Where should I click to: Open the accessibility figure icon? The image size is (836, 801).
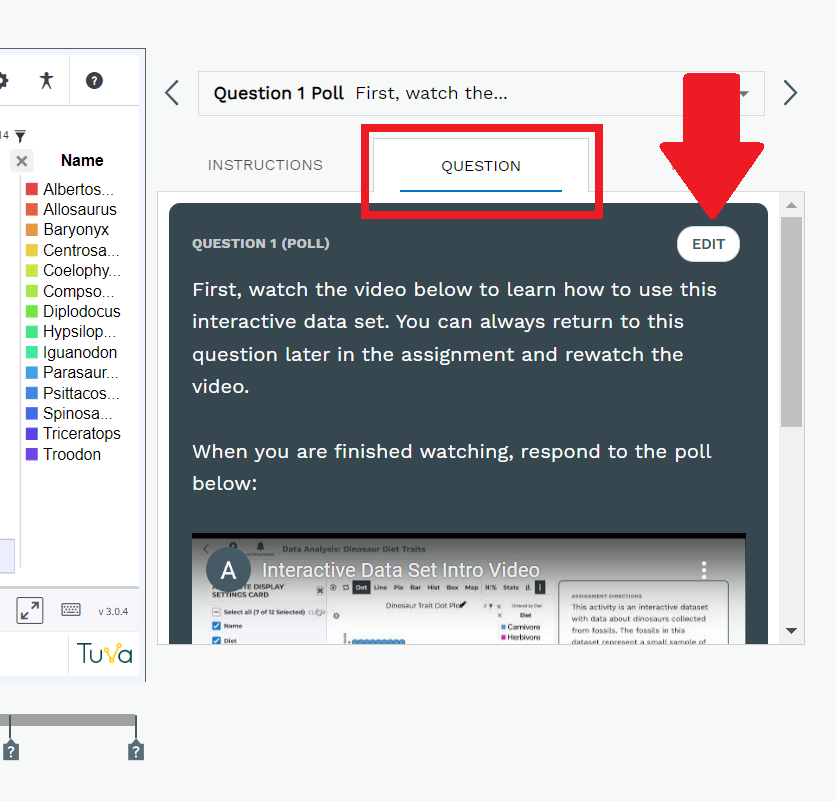[x=46, y=81]
